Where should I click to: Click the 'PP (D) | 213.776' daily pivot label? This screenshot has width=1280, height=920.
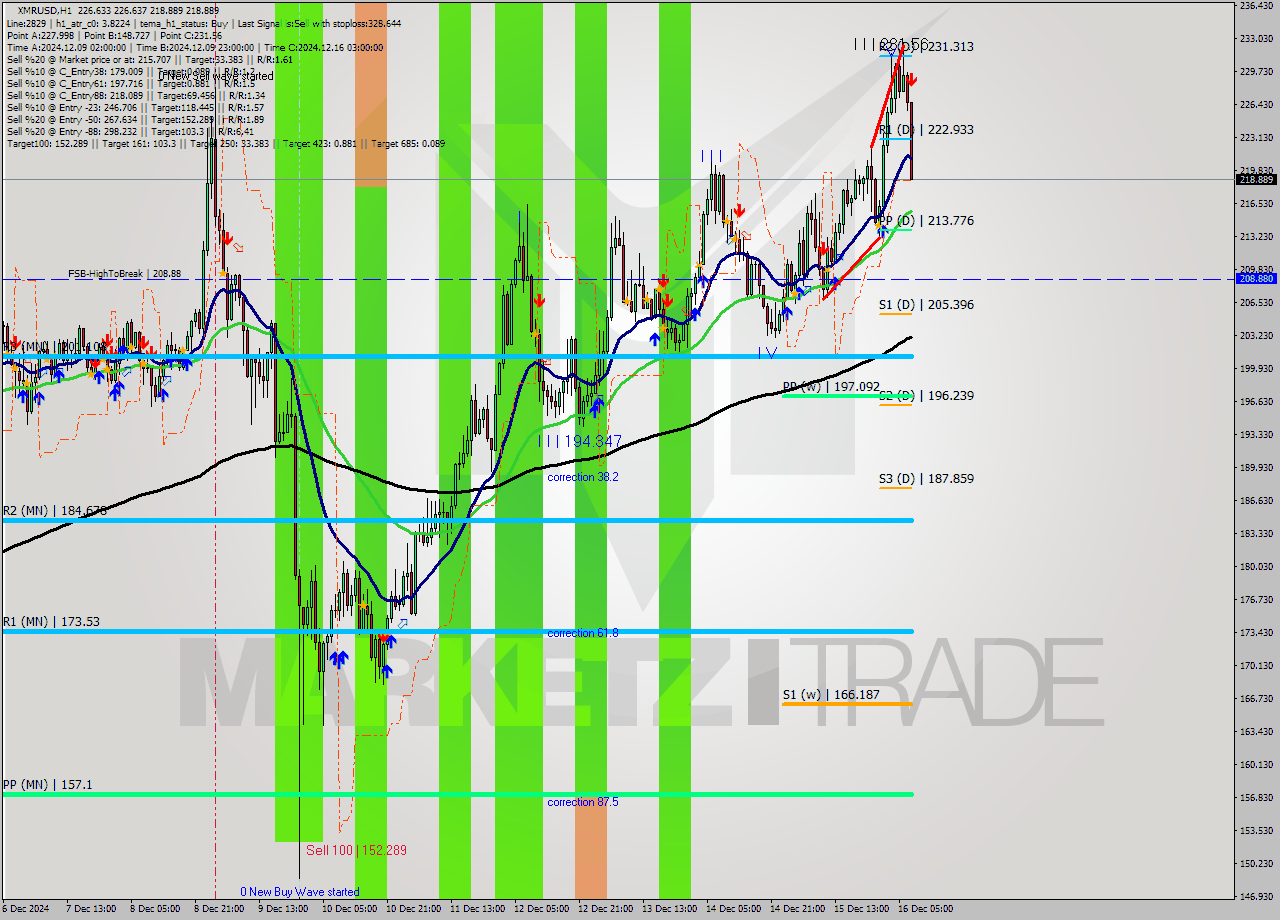click(x=926, y=221)
